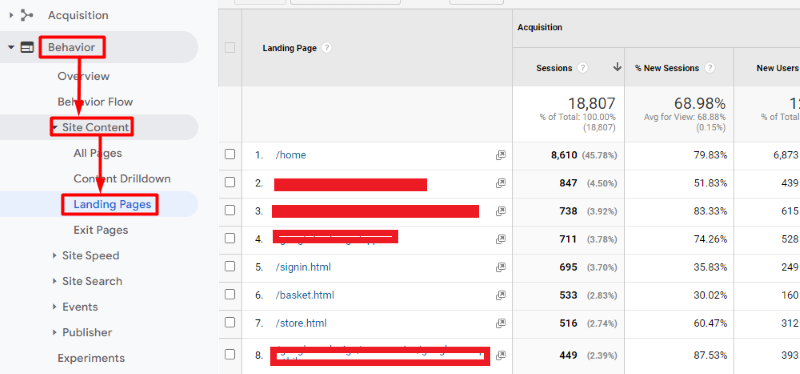This screenshot has width=800, height=374.
Task: Open external page icon in row 2
Action: point(501,183)
